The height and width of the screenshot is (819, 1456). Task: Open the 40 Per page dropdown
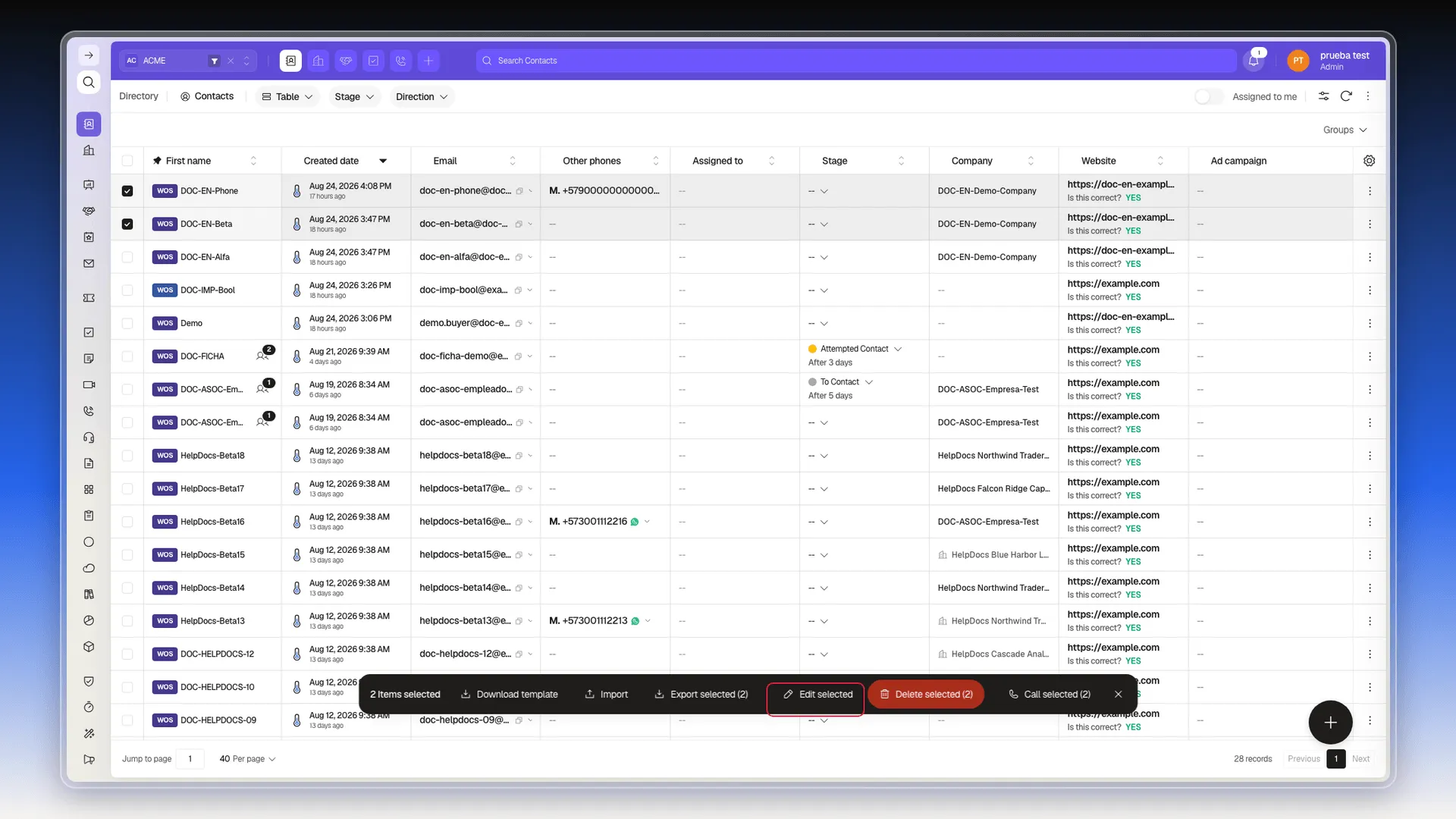(x=247, y=758)
